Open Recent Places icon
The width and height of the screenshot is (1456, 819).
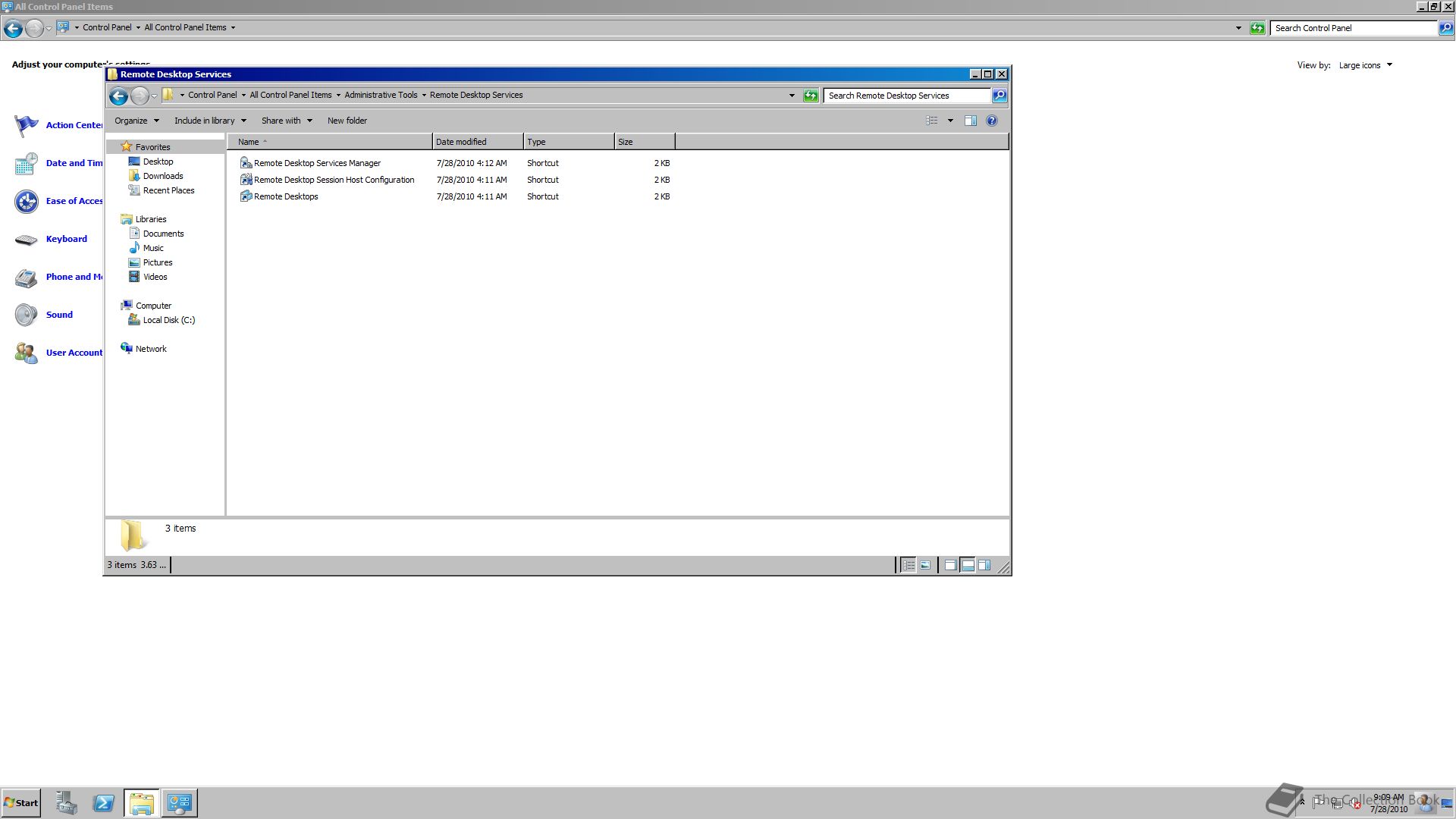tap(134, 190)
